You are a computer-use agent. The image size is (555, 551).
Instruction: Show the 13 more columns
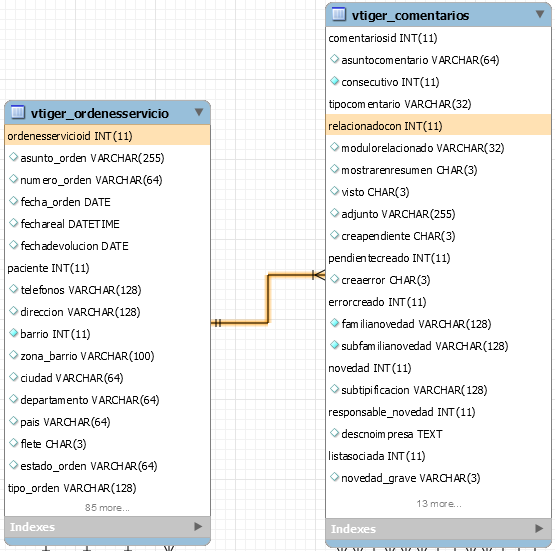click(x=439, y=503)
